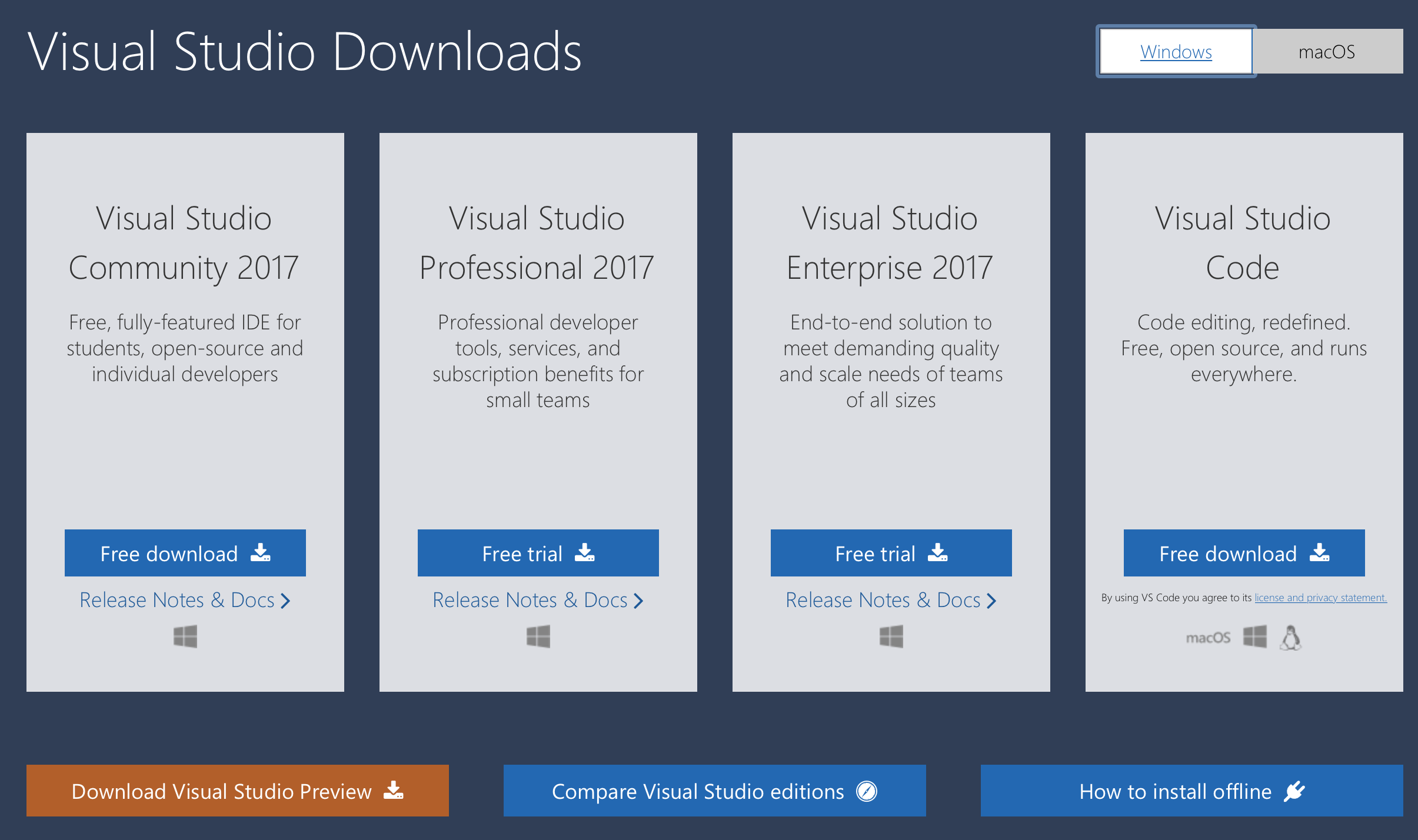The width and height of the screenshot is (1418, 840).
Task: Click Windows logo icon under Professional 2017
Action: (x=538, y=636)
